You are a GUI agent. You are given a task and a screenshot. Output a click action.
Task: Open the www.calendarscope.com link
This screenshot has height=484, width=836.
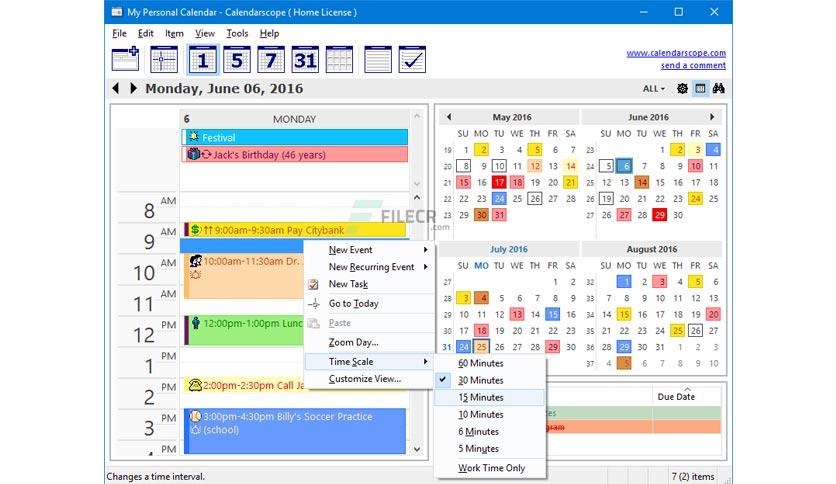[676, 53]
